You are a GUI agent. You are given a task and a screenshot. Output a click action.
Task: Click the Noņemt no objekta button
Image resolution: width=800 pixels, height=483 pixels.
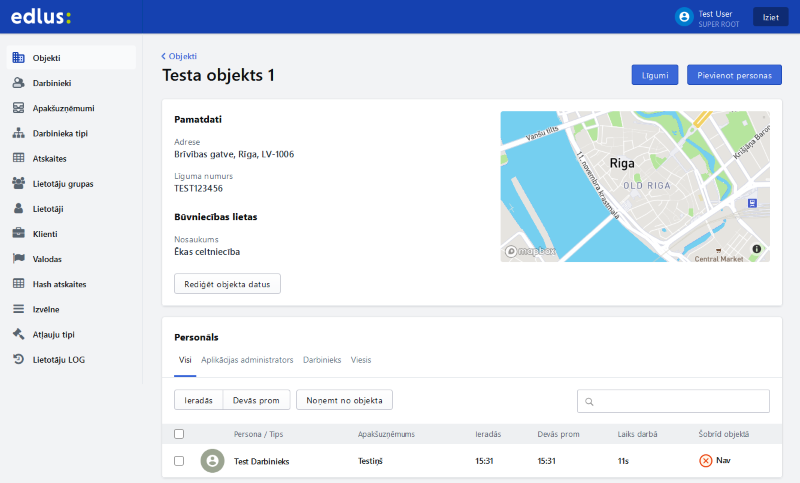click(x=344, y=400)
